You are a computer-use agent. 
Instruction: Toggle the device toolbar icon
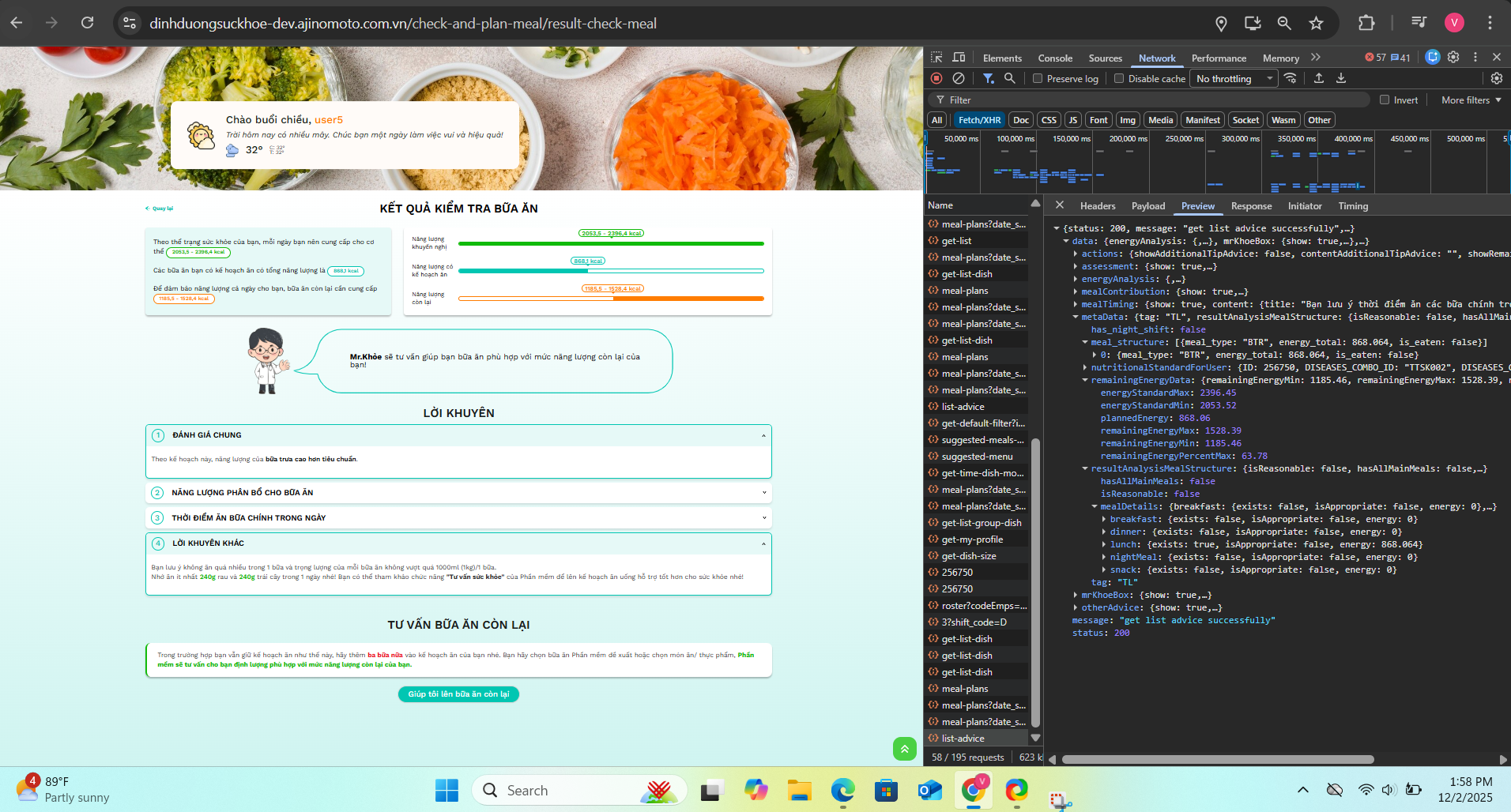(x=959, y=58)
